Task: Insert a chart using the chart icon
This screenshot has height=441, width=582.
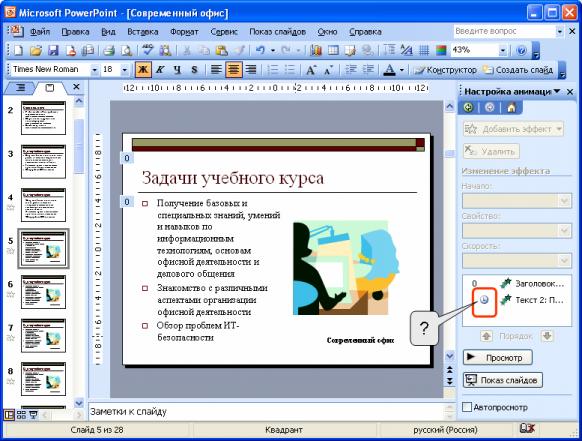Action: [x=315, y=50]
